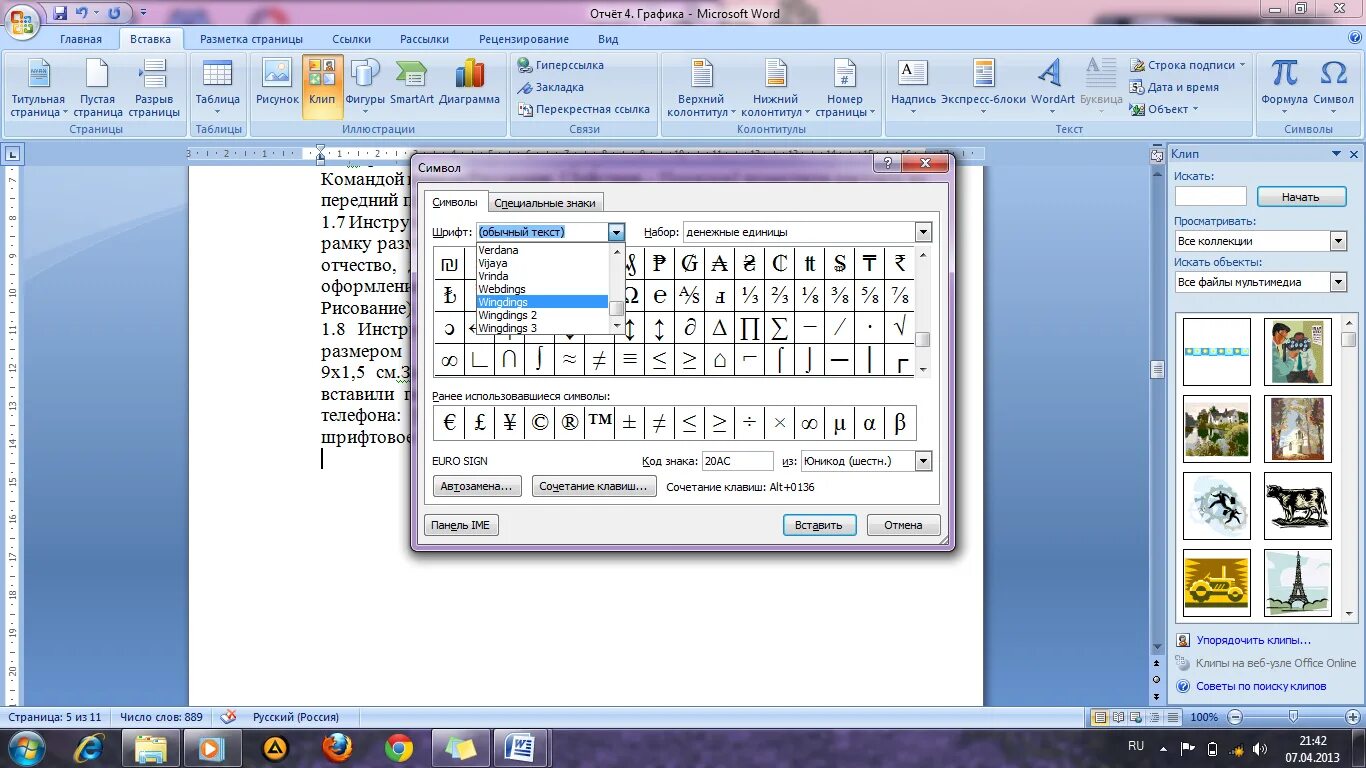Open Советы по поиску клипов link
The width and height of the screenshot is (1366, 768).
click(x=1261, y=686)
